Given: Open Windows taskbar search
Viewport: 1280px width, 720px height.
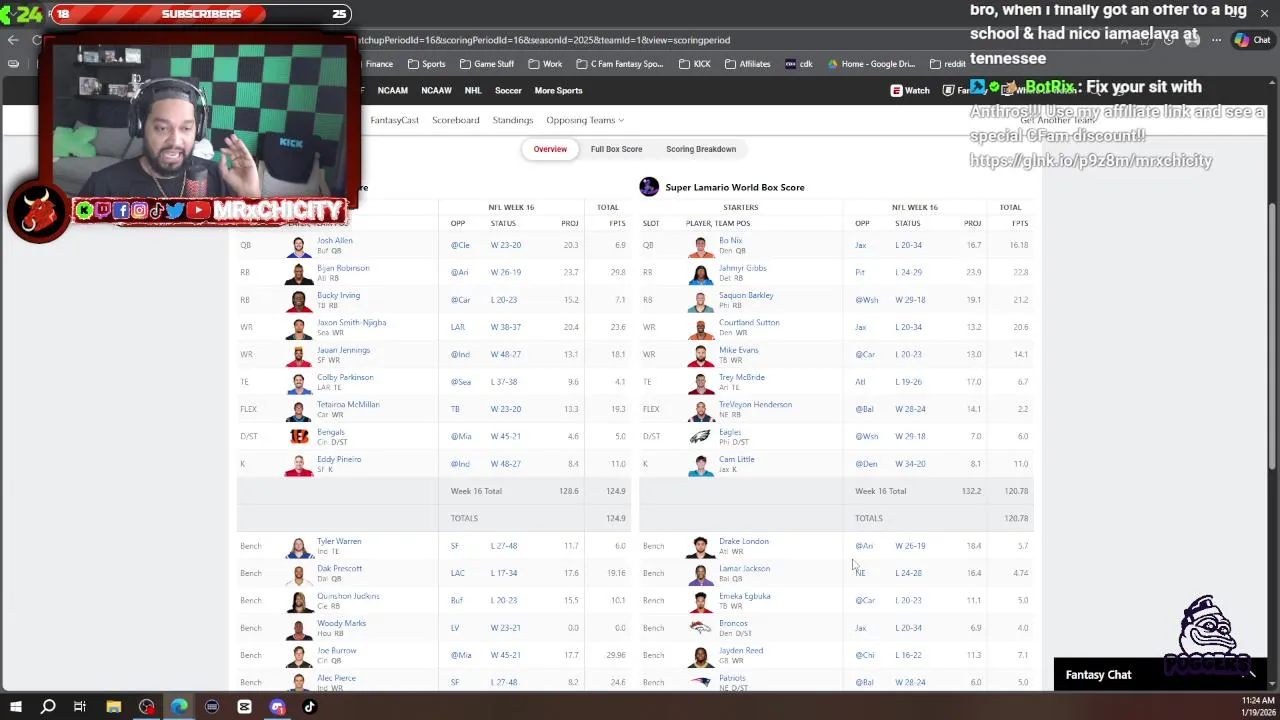Looking at the screenshot, I should (x=48, y=707).
